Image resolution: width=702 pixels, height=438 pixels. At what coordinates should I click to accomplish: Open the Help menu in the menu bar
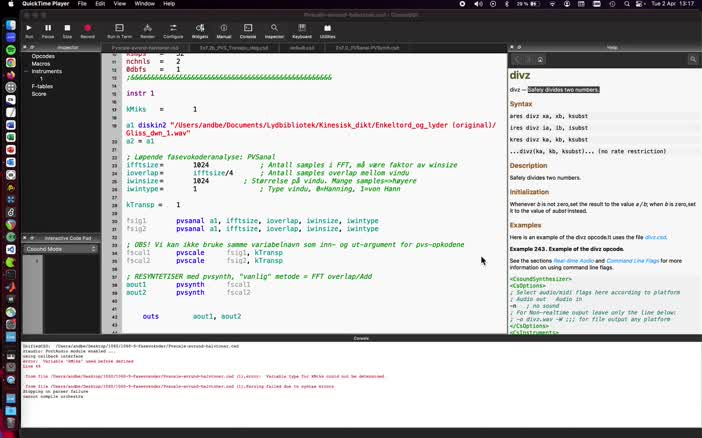(169, 4)
